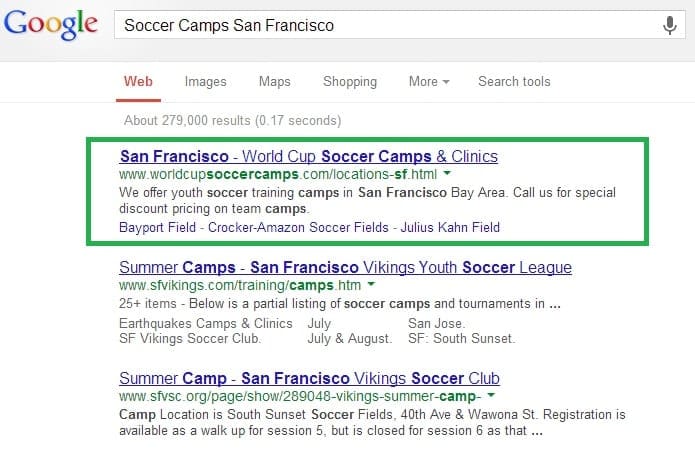The width and height of the screenshot is (695, 468).
Task: Visit the Julius Kahn Field sitelink
Action: [x=450, y=227]
